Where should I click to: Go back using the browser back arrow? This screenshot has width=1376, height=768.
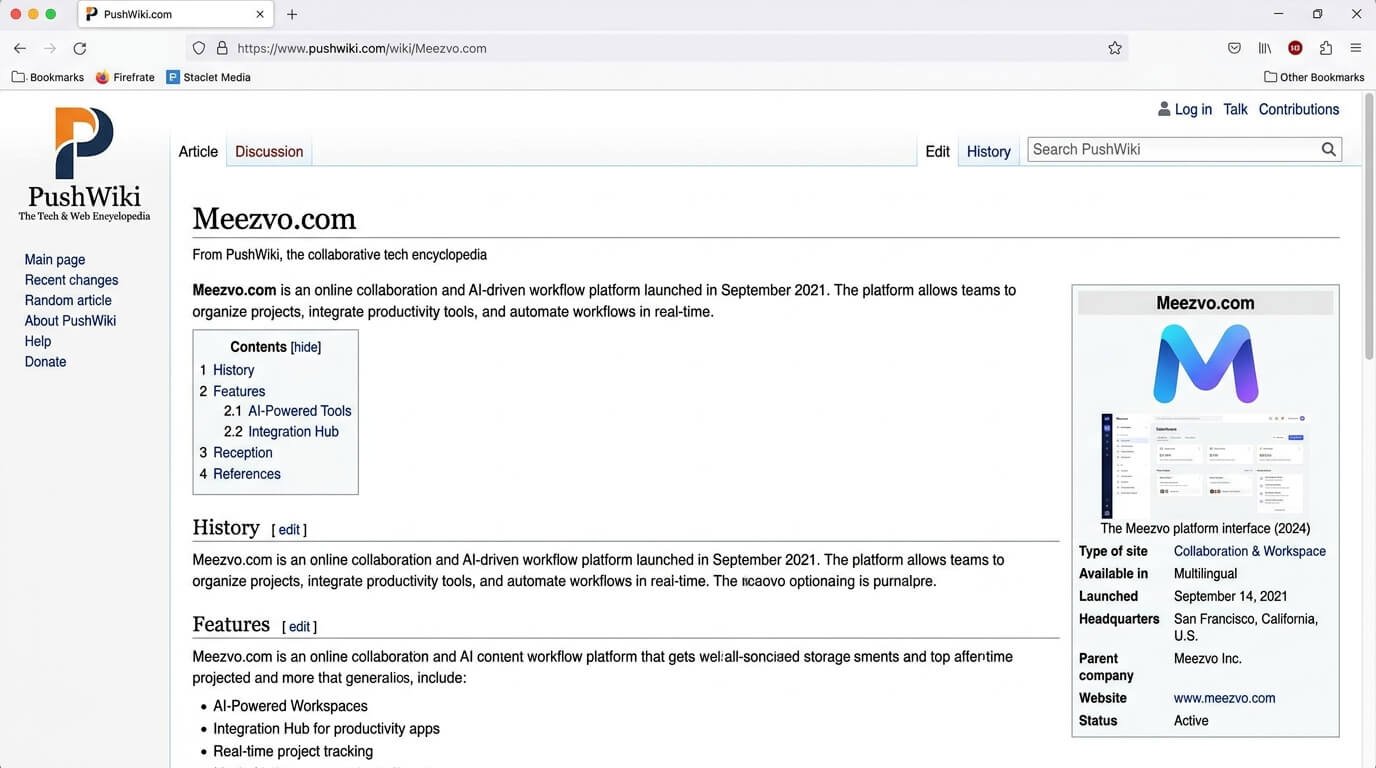pyautogui.click(x=20, y=48)
